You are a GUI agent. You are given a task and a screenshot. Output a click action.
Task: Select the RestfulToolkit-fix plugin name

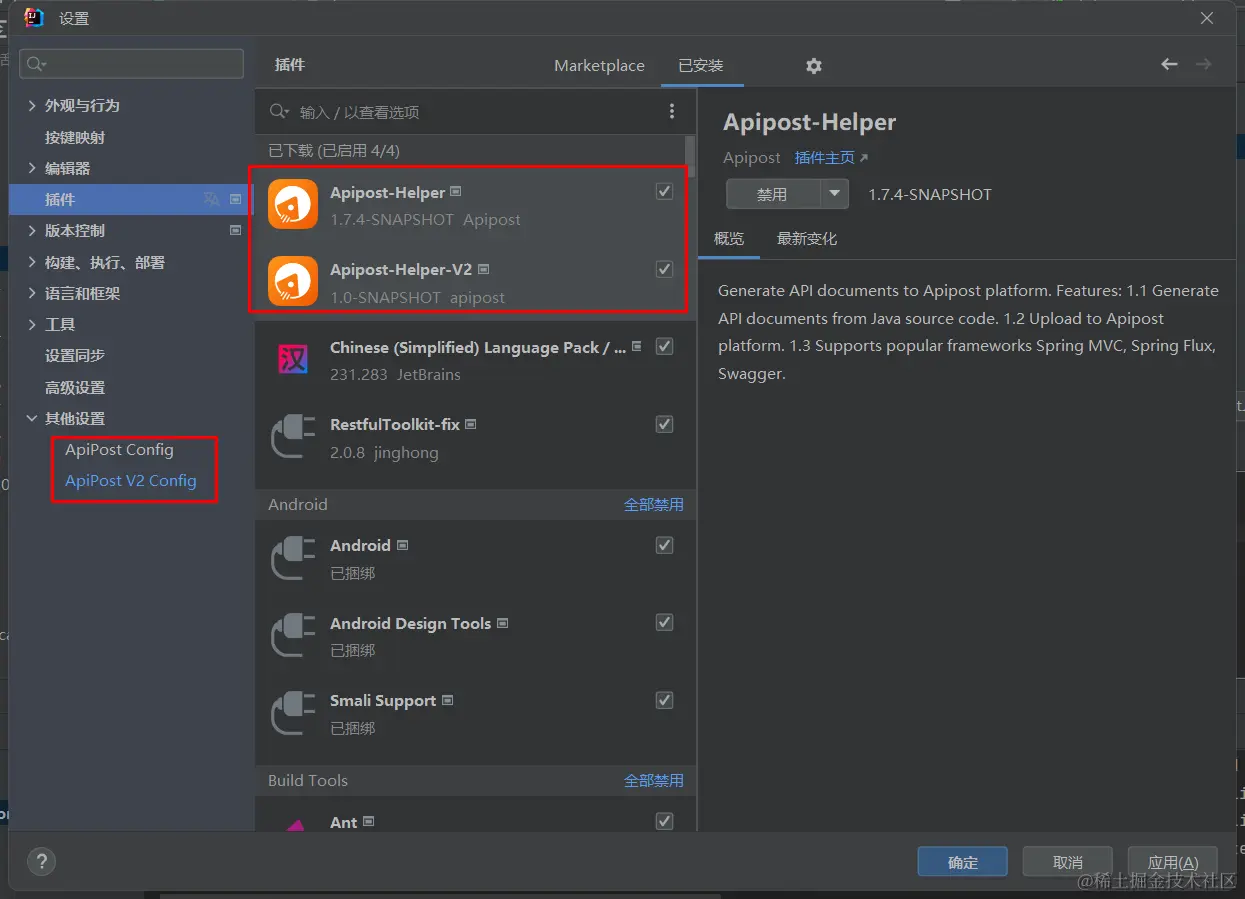[395, 424]
